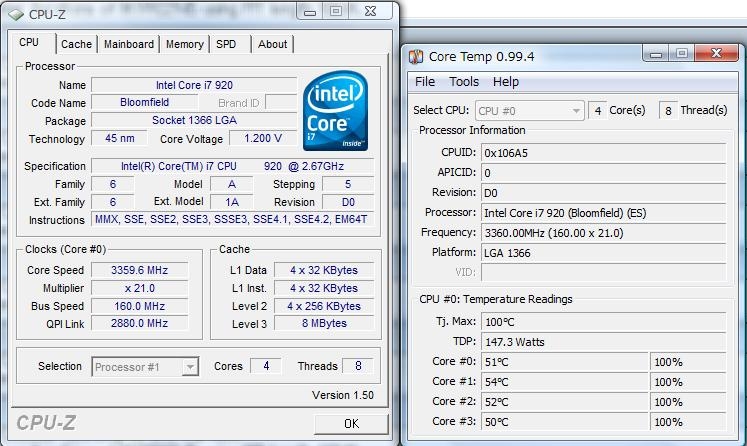Minimize the Core Temp window
The height and width of the screenshot is (446, 747).
click(656, 53)
